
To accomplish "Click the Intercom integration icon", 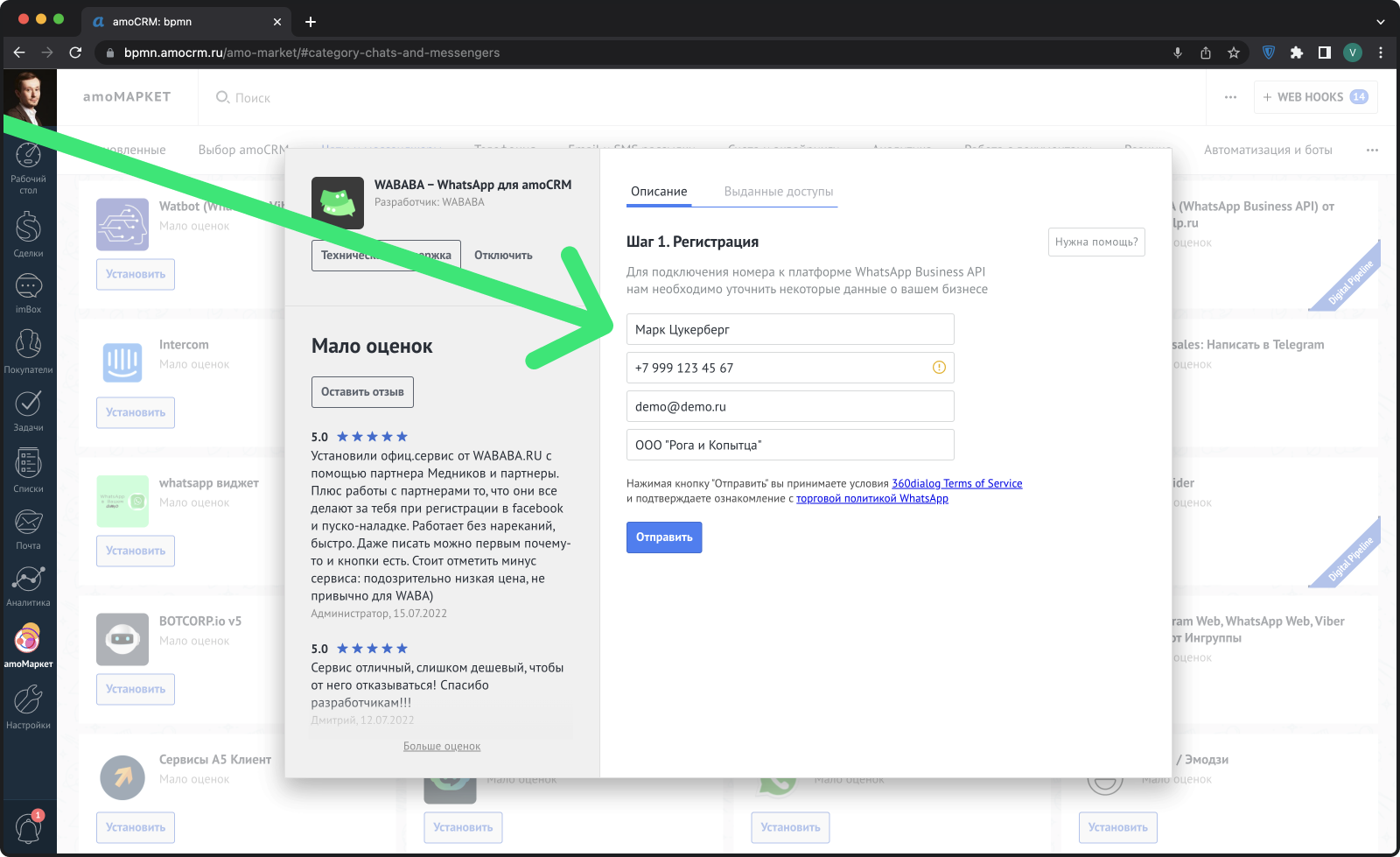I will pyautogui.click(x=122, y=362).
